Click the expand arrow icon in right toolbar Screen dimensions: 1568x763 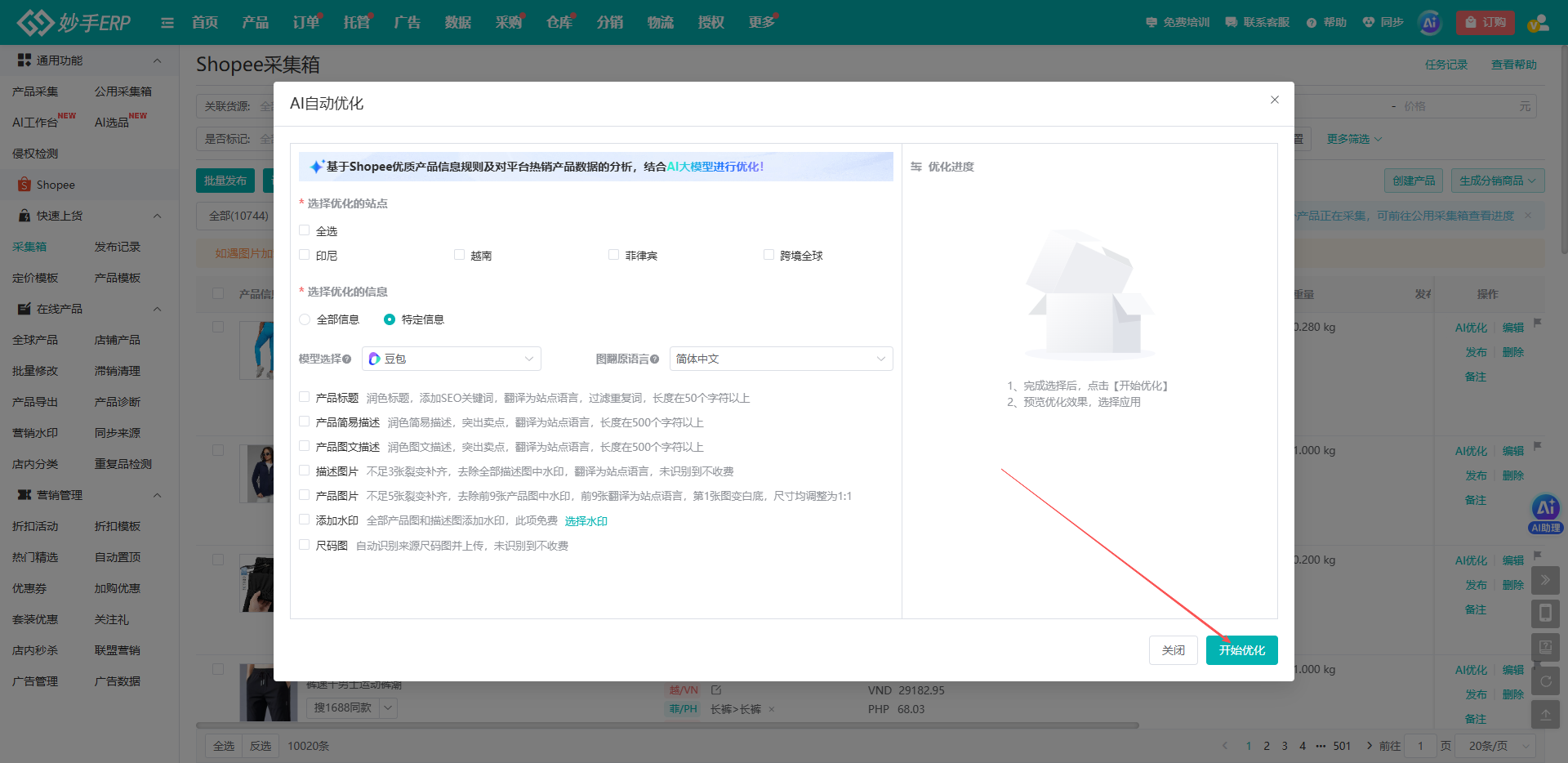1545,581
